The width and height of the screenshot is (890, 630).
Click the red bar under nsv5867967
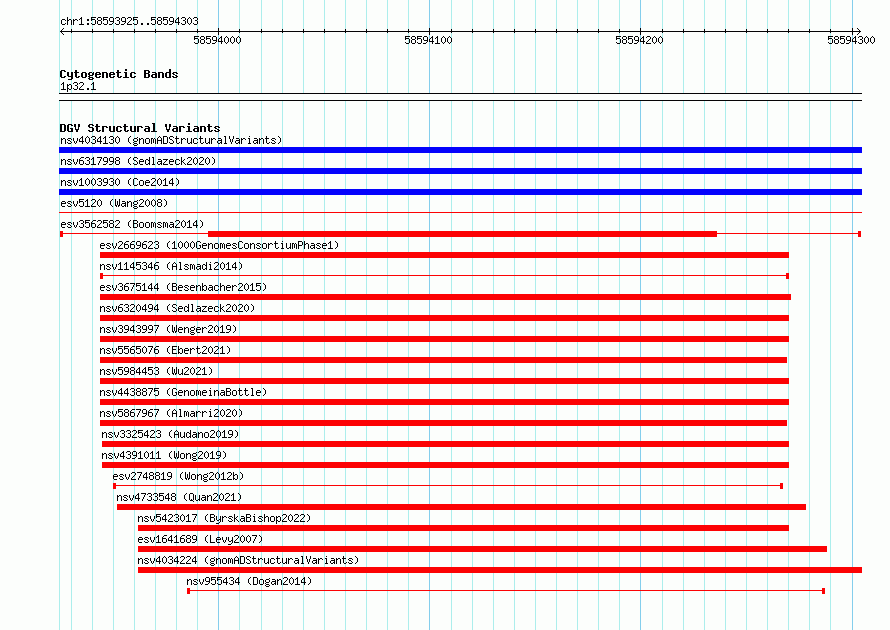tap(443, 423)
